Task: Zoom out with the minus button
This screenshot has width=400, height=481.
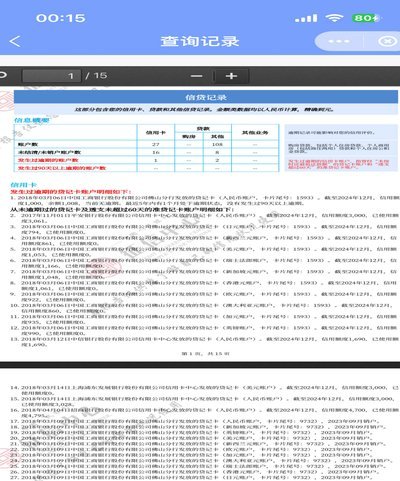Action: pos(197,76)
